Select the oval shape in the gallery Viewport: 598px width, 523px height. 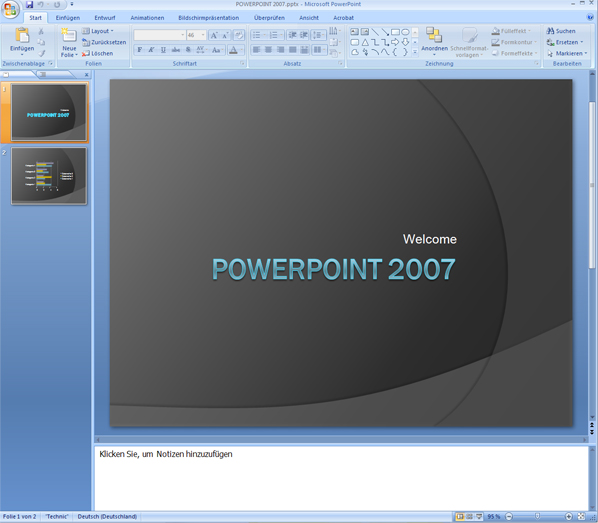click(x=405, y=32)
